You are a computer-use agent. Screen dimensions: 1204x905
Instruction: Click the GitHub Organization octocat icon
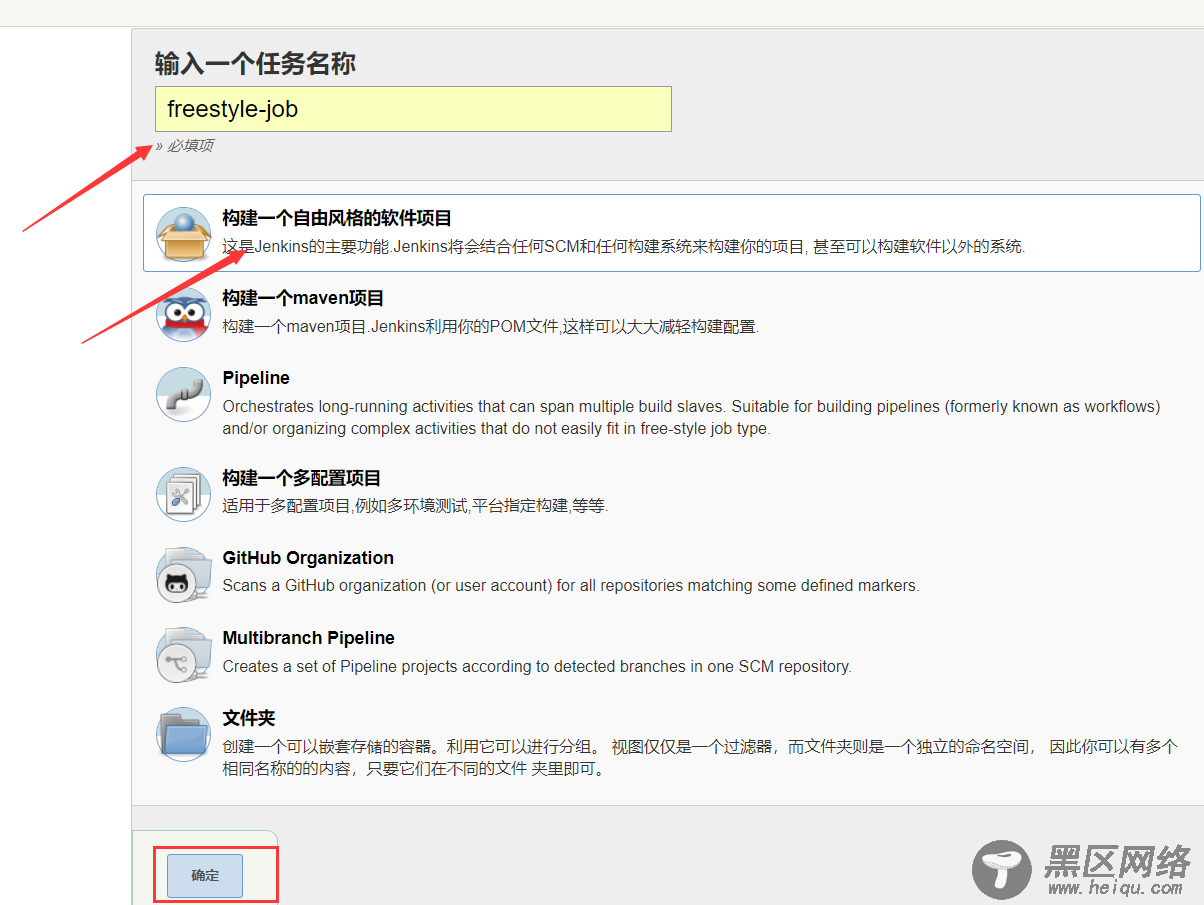pyautogui.click(x=183, y=574)
